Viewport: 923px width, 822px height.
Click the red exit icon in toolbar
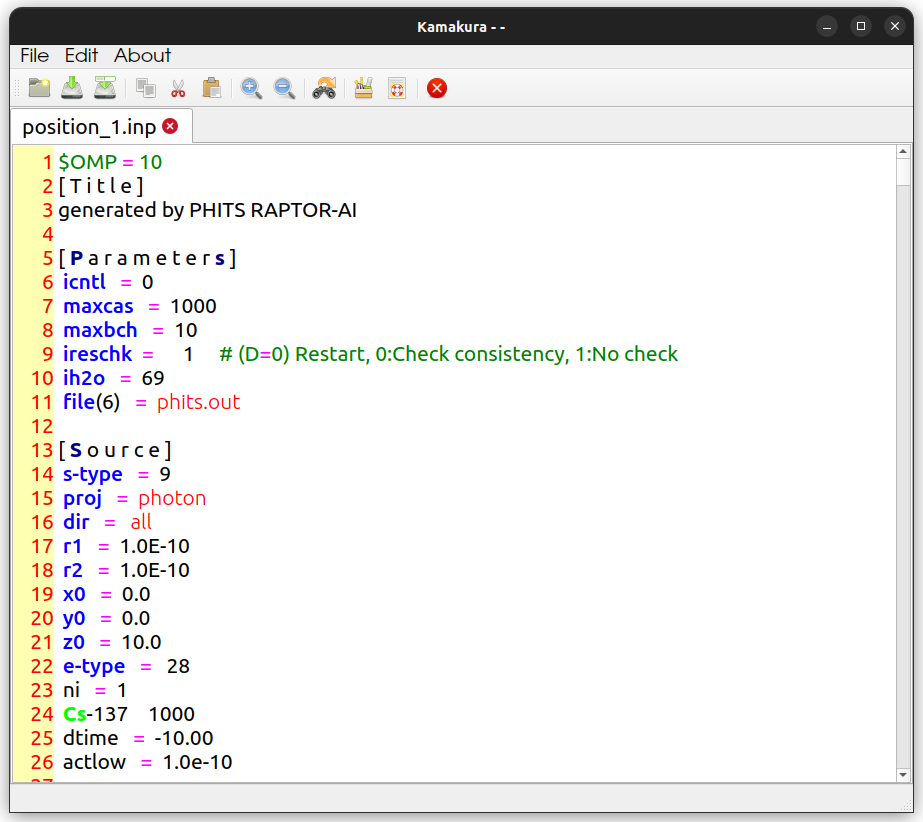click(x=436, y=88)
